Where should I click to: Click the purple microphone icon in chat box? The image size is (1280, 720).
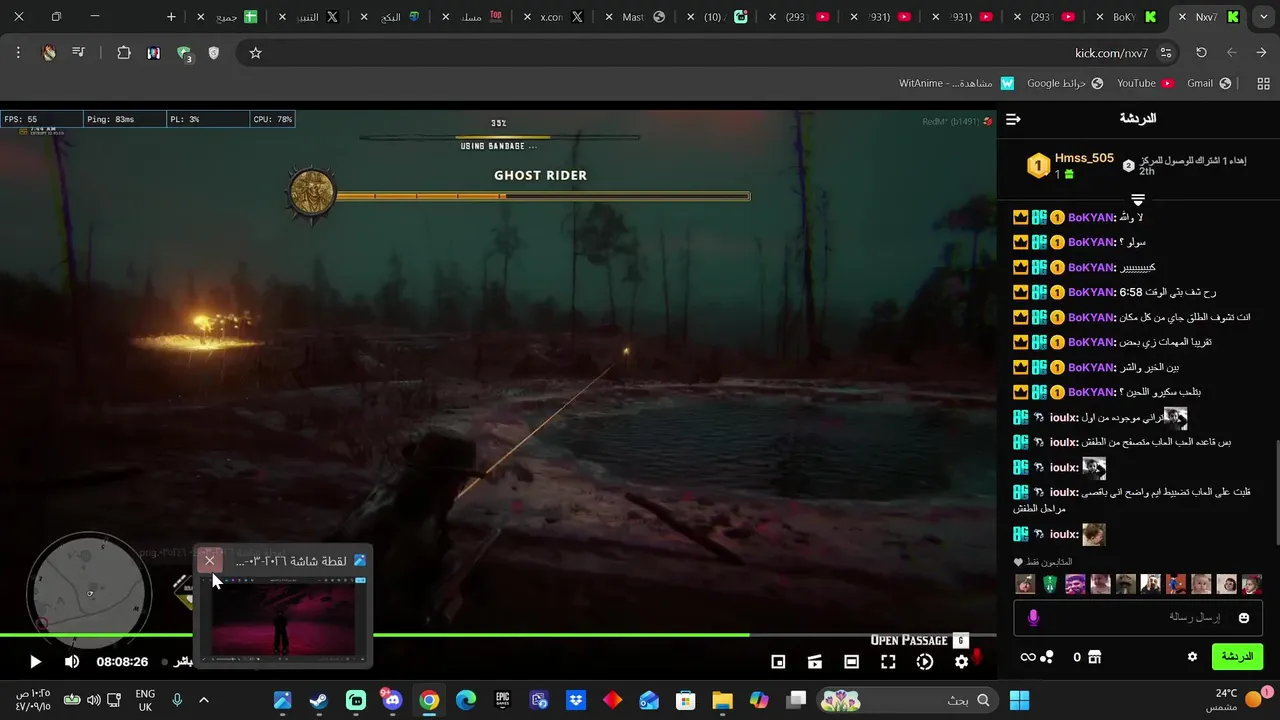(x=1033, y=618)
